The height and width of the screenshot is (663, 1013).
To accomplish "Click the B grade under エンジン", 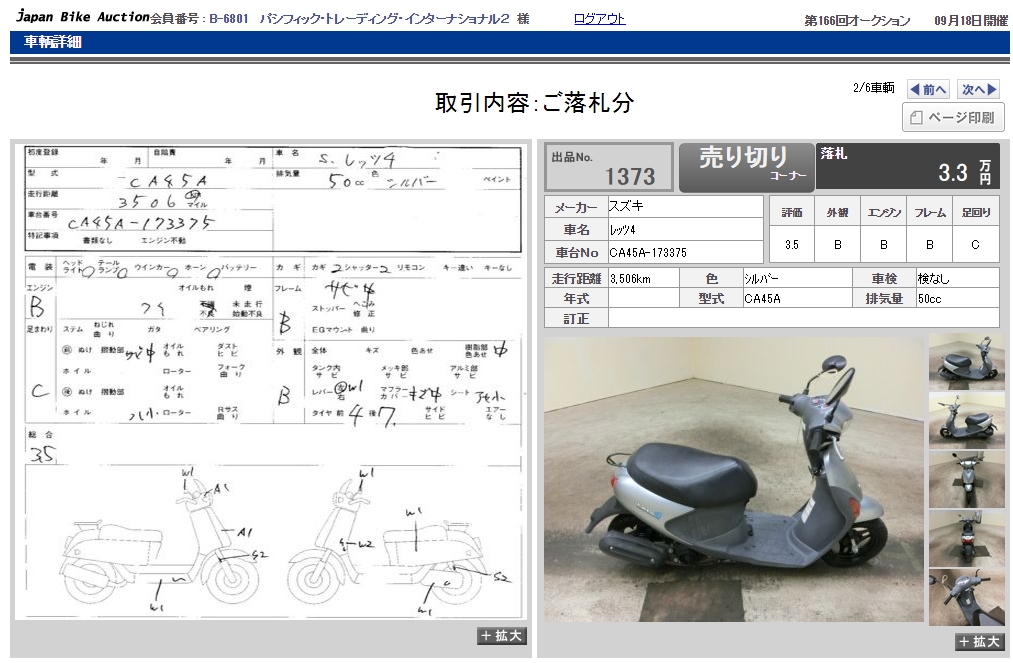I will (x=884, y=245).
